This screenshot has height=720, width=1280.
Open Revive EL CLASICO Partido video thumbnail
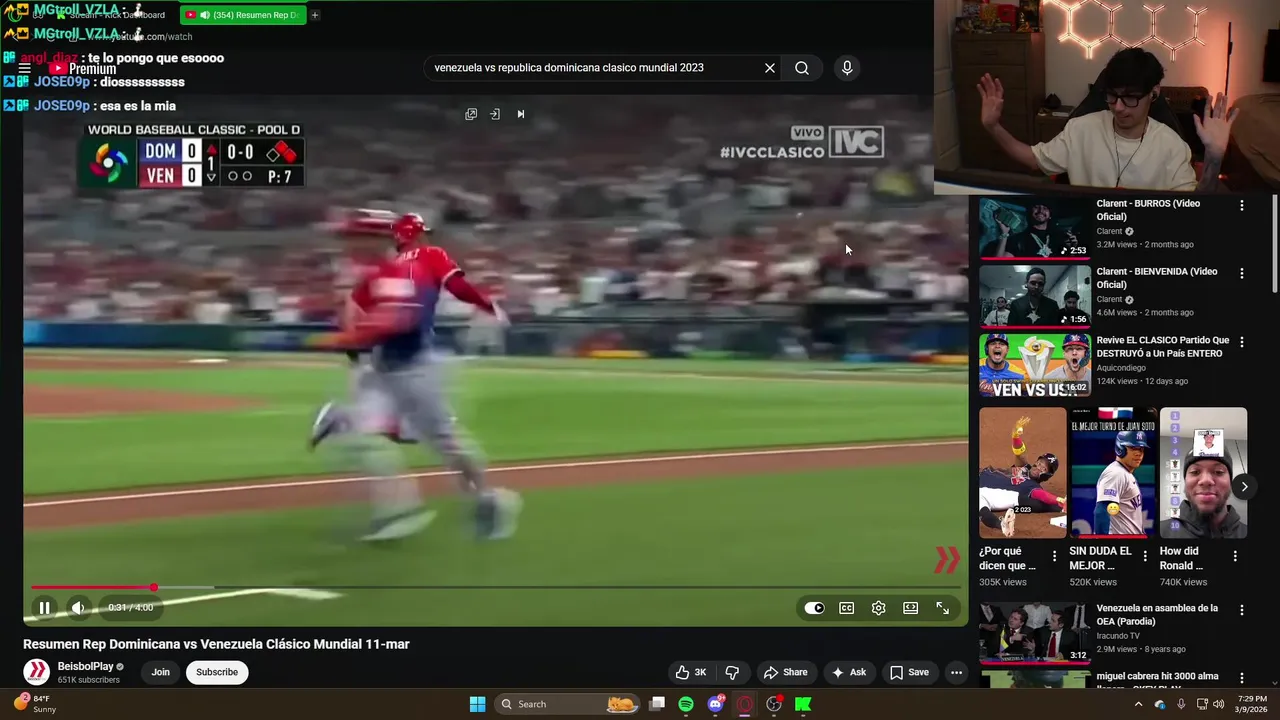[x=1035, y=365]
